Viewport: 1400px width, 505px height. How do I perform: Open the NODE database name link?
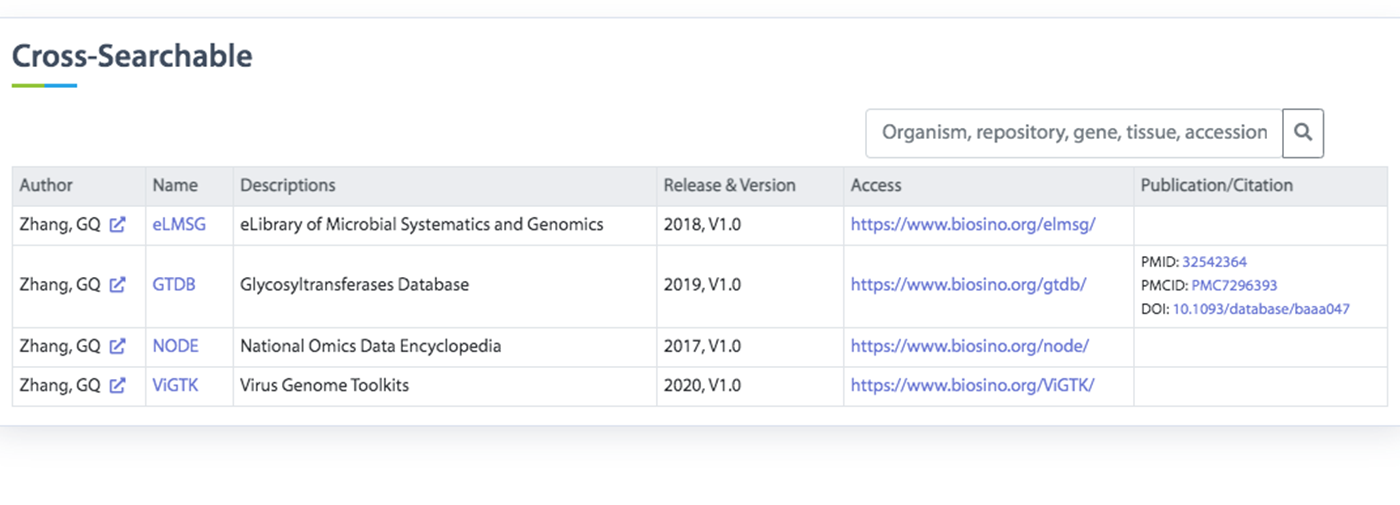coord(175,346)
